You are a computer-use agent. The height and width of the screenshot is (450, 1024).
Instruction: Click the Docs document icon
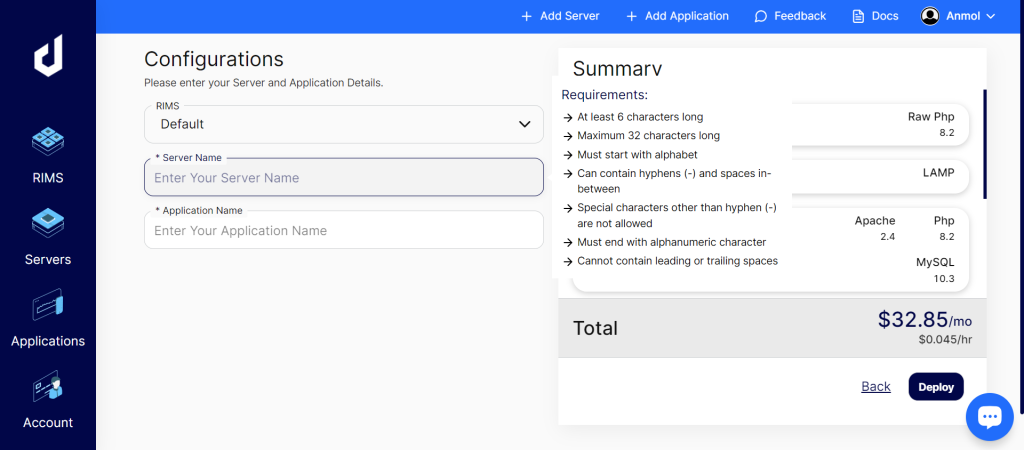point(858,16)
